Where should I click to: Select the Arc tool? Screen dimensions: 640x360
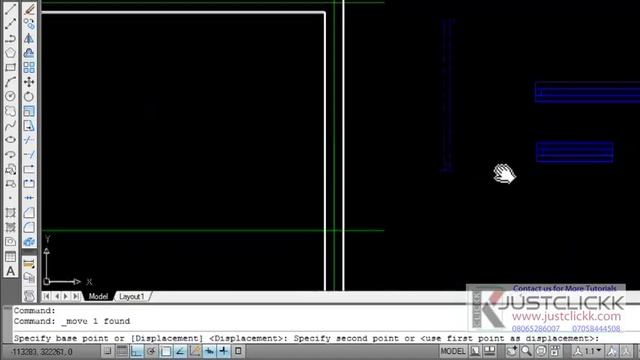pyautogui.click(x=10, y=82)
